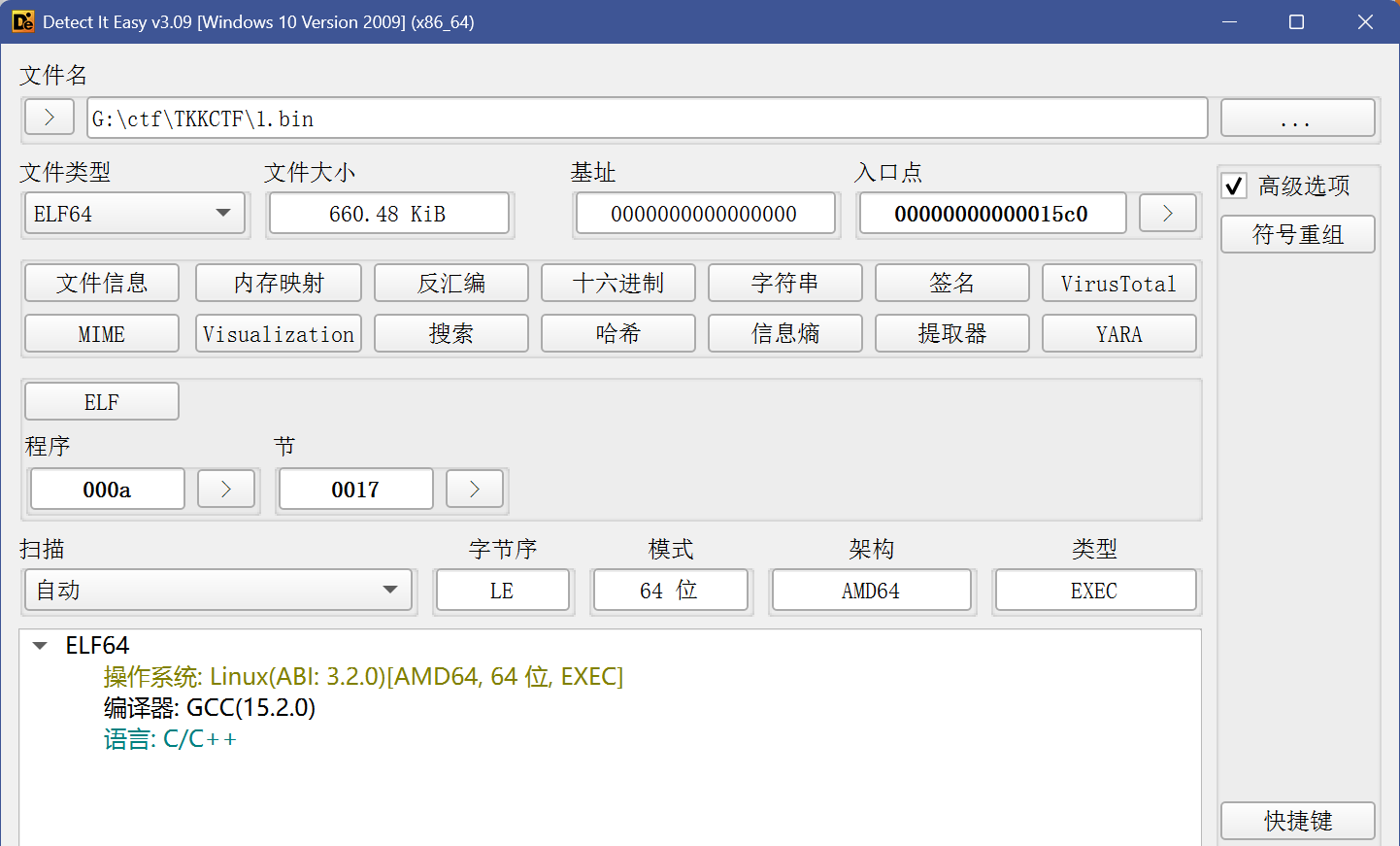Click the 快捷键 shortcuts button

click(1297, 821)
